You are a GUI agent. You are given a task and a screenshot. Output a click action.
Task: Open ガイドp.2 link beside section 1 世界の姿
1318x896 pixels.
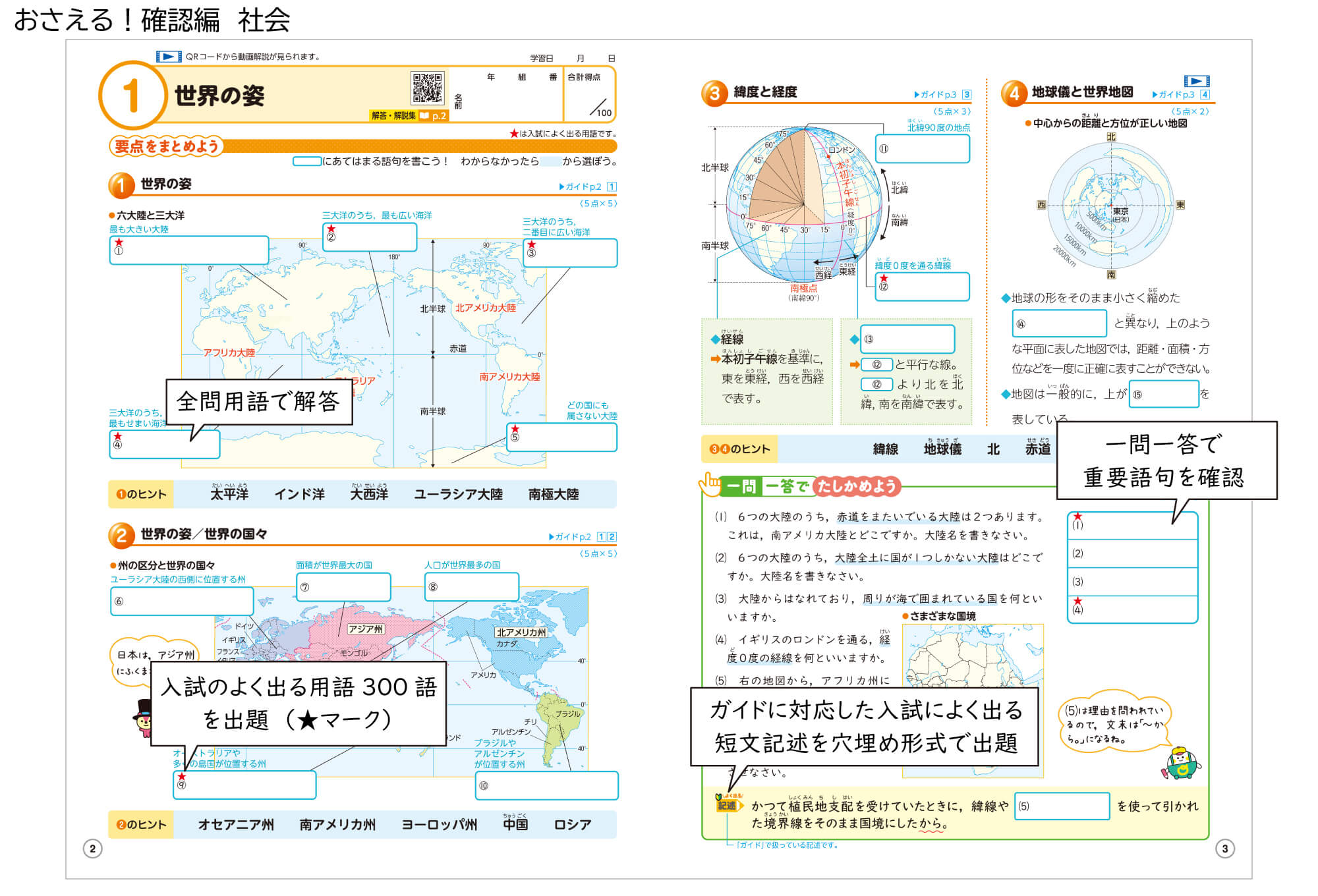pyautogui.click(x=588, y=186)
